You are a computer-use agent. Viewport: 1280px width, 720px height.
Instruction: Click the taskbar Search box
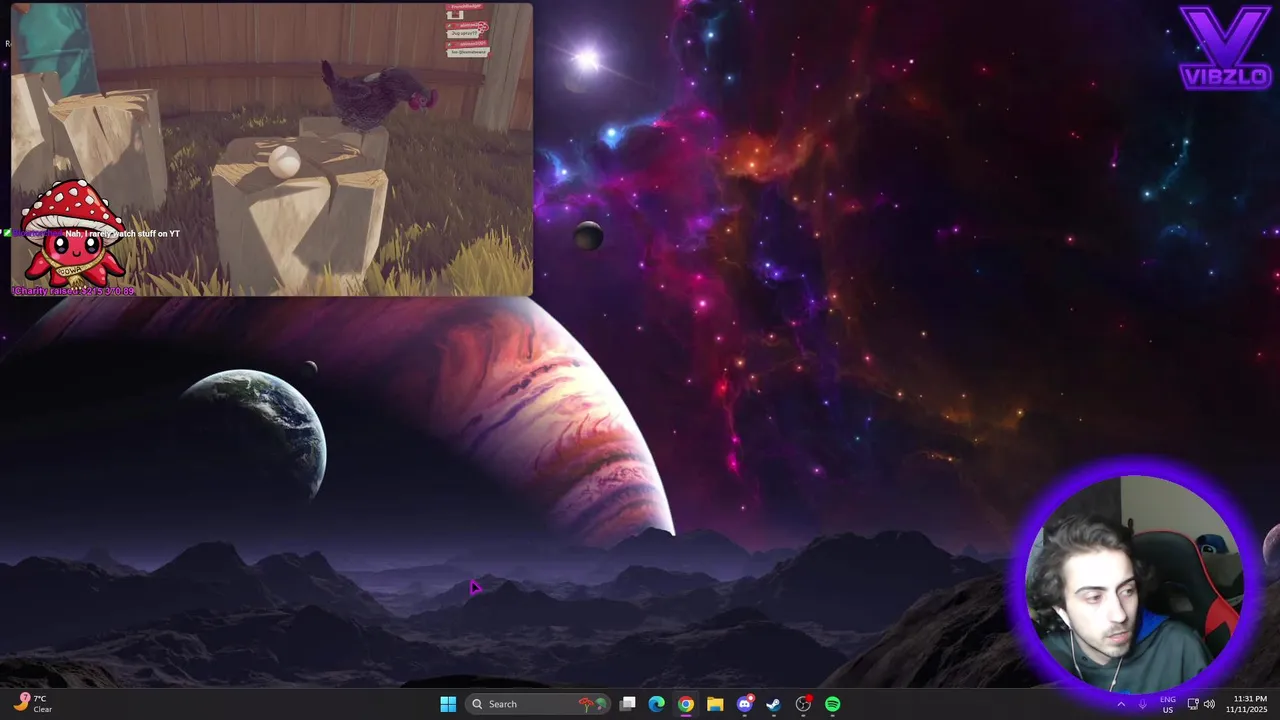539,704
